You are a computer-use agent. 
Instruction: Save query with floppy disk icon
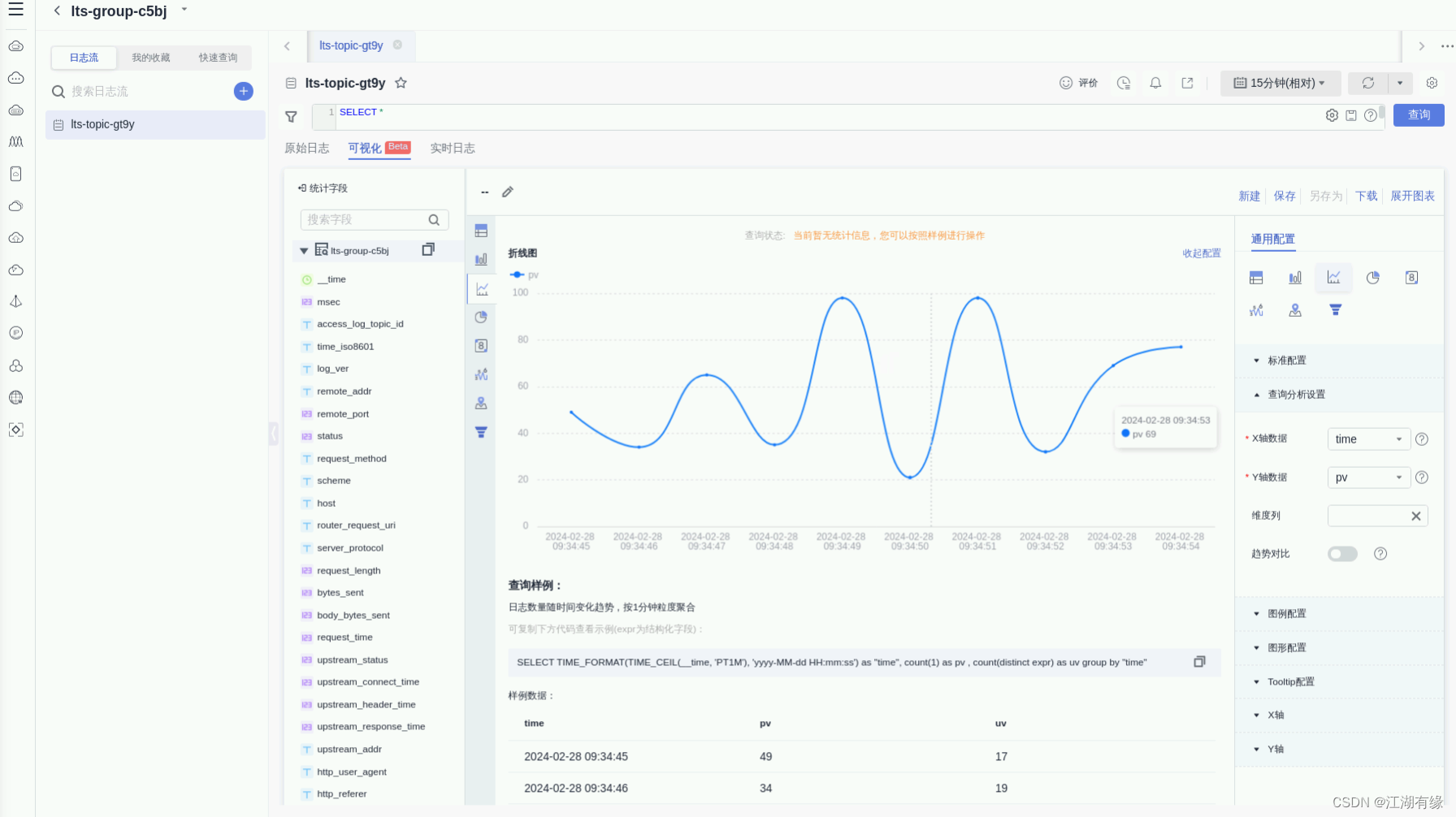(1351, 115)
